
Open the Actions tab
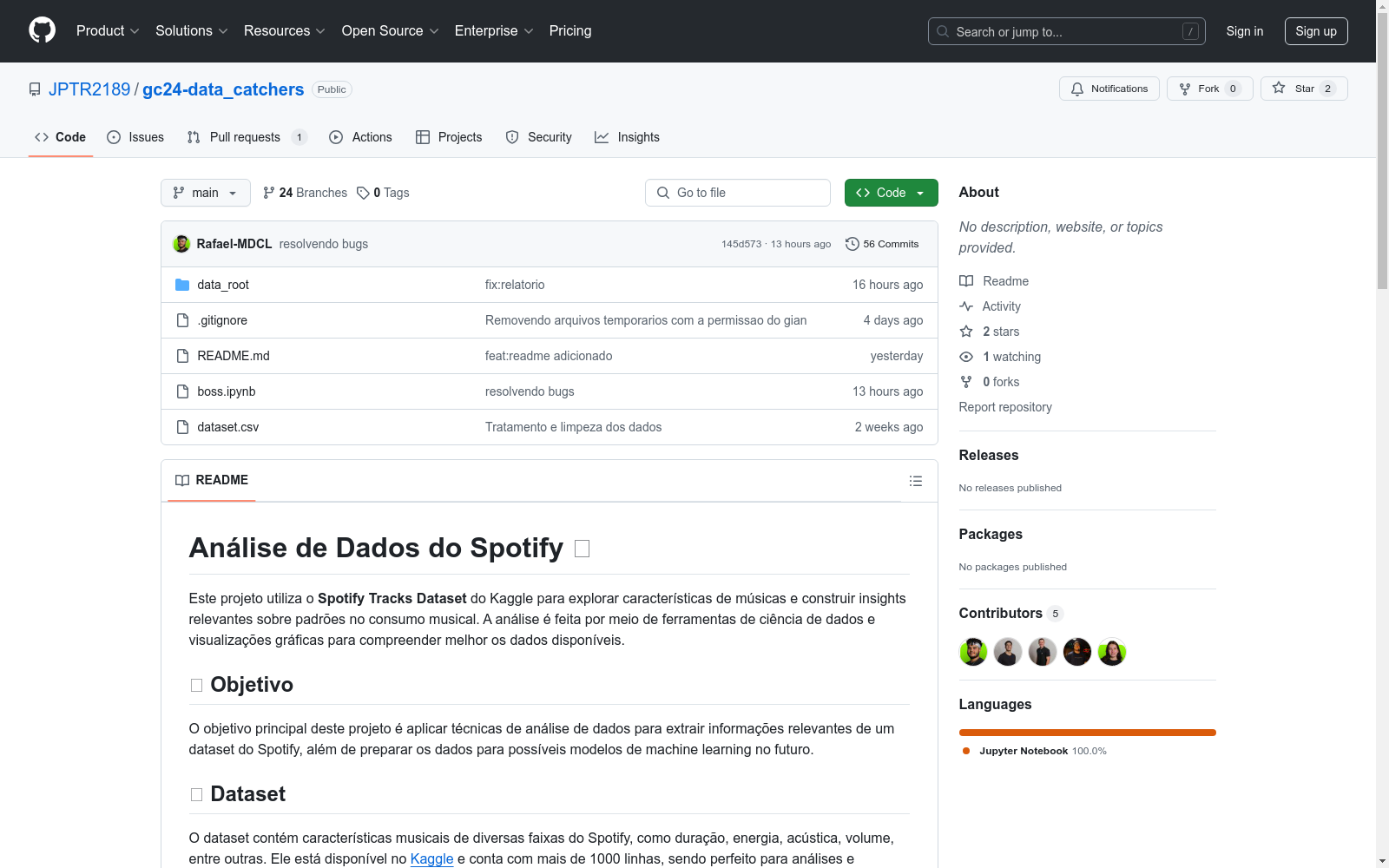click(x=360, y=137)
